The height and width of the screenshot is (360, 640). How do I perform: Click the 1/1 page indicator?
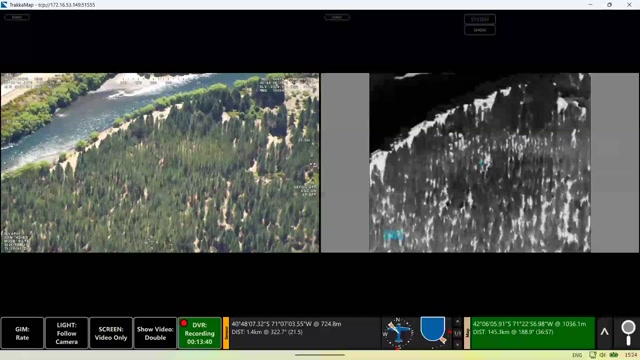(x=458, y=333)
